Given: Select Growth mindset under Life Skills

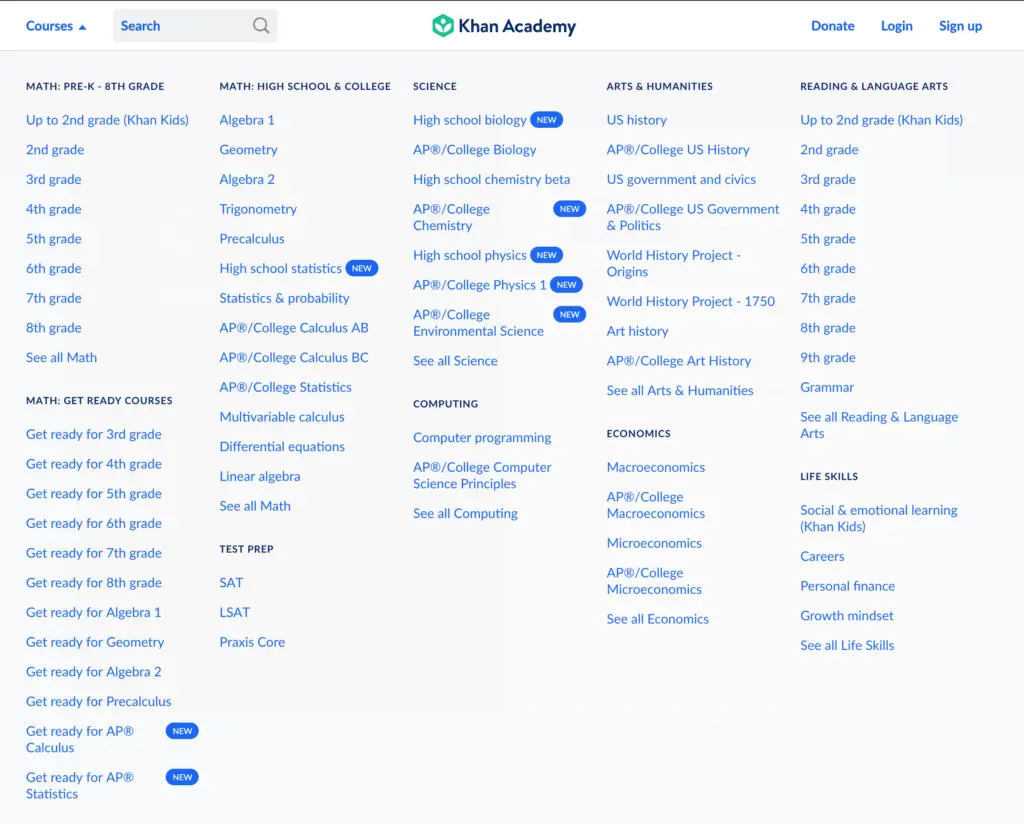Looking at the screenshot, I should [847, 616].
